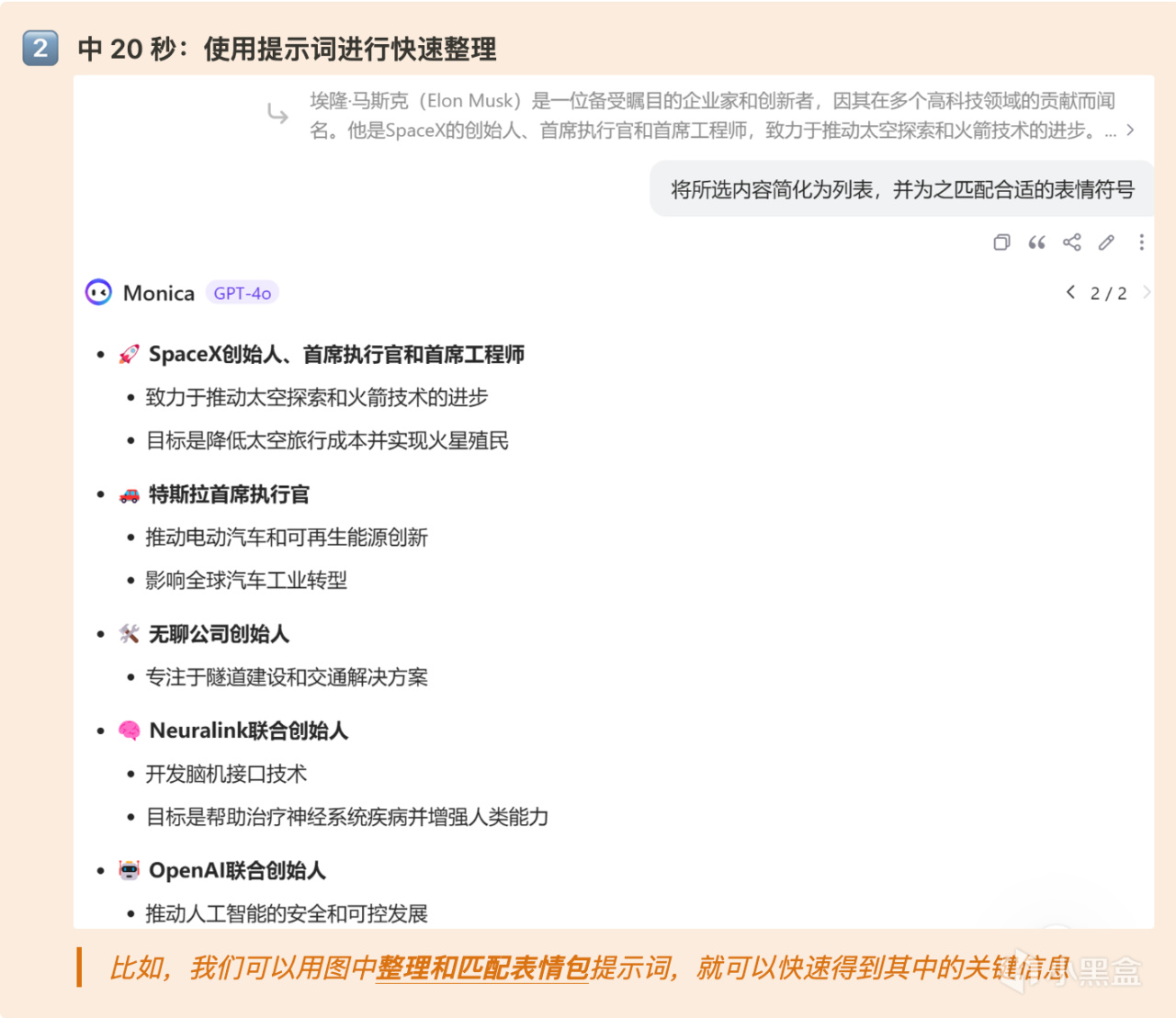
Task: Click the Monica name label
Action: [159, 293]
